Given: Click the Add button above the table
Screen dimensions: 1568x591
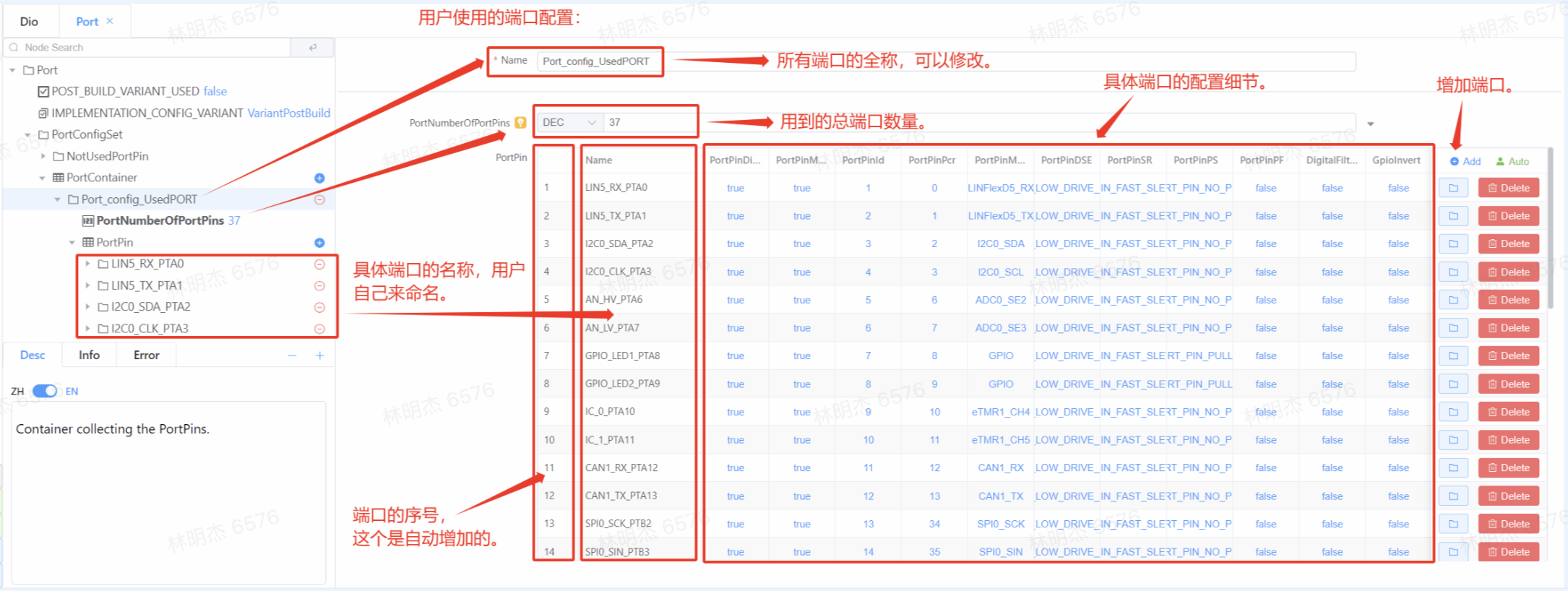Looking at the screenshot, I should [1465, 161].
